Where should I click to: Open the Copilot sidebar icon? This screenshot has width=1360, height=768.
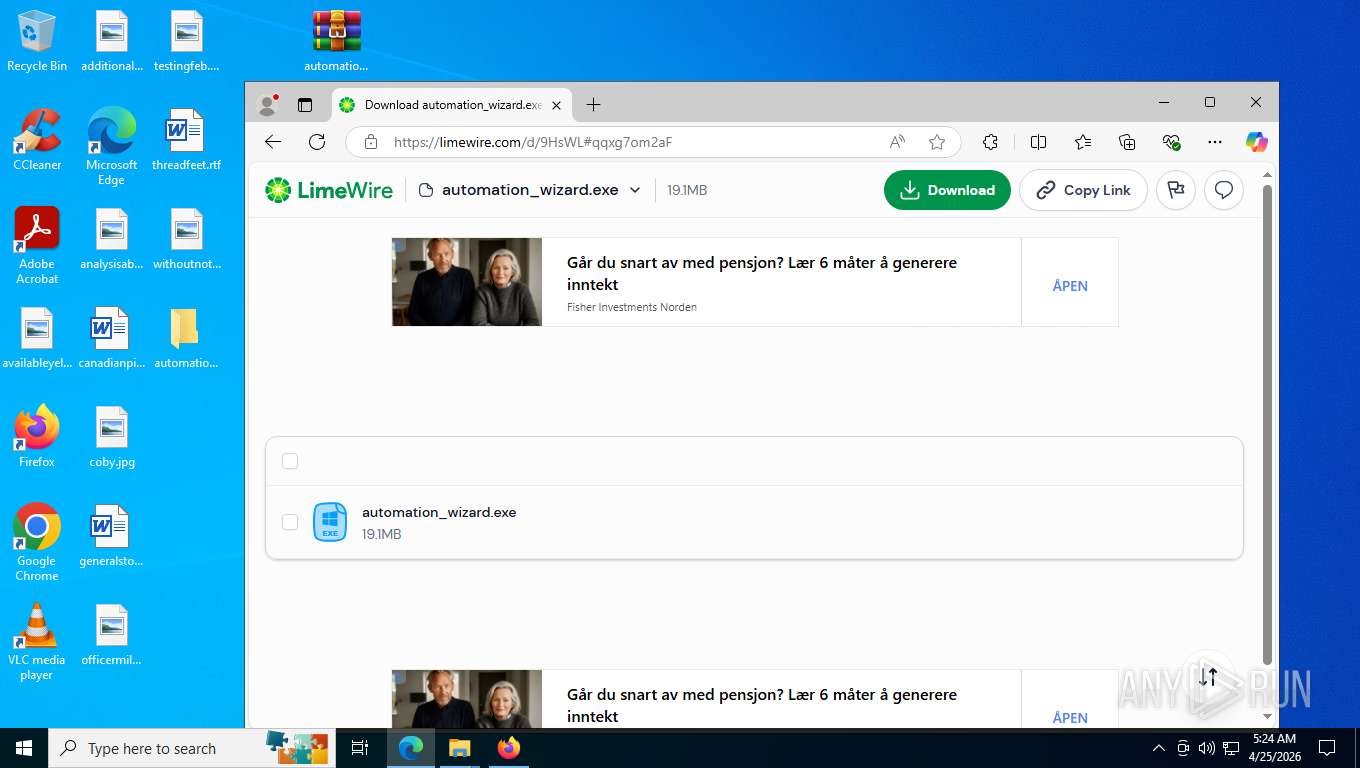(1257, 142)
